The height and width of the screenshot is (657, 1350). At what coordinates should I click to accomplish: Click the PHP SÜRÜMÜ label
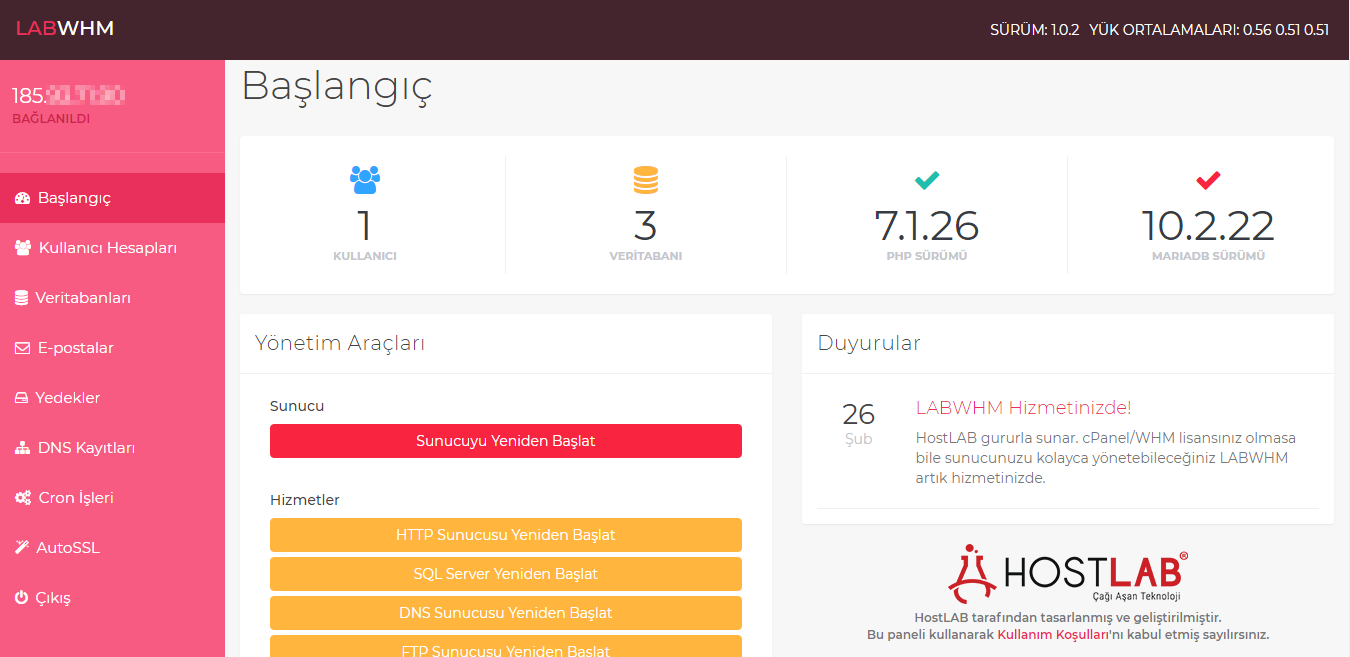(927, 256)
